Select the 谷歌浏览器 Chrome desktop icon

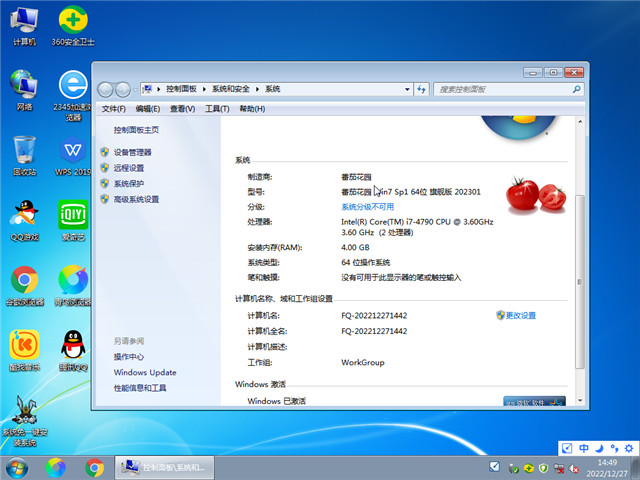(24, 286)
